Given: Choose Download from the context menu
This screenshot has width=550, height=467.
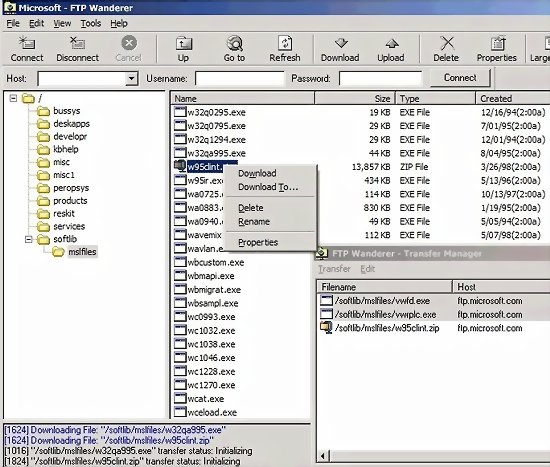Looking at the screenshot, I should click(270, 173).
